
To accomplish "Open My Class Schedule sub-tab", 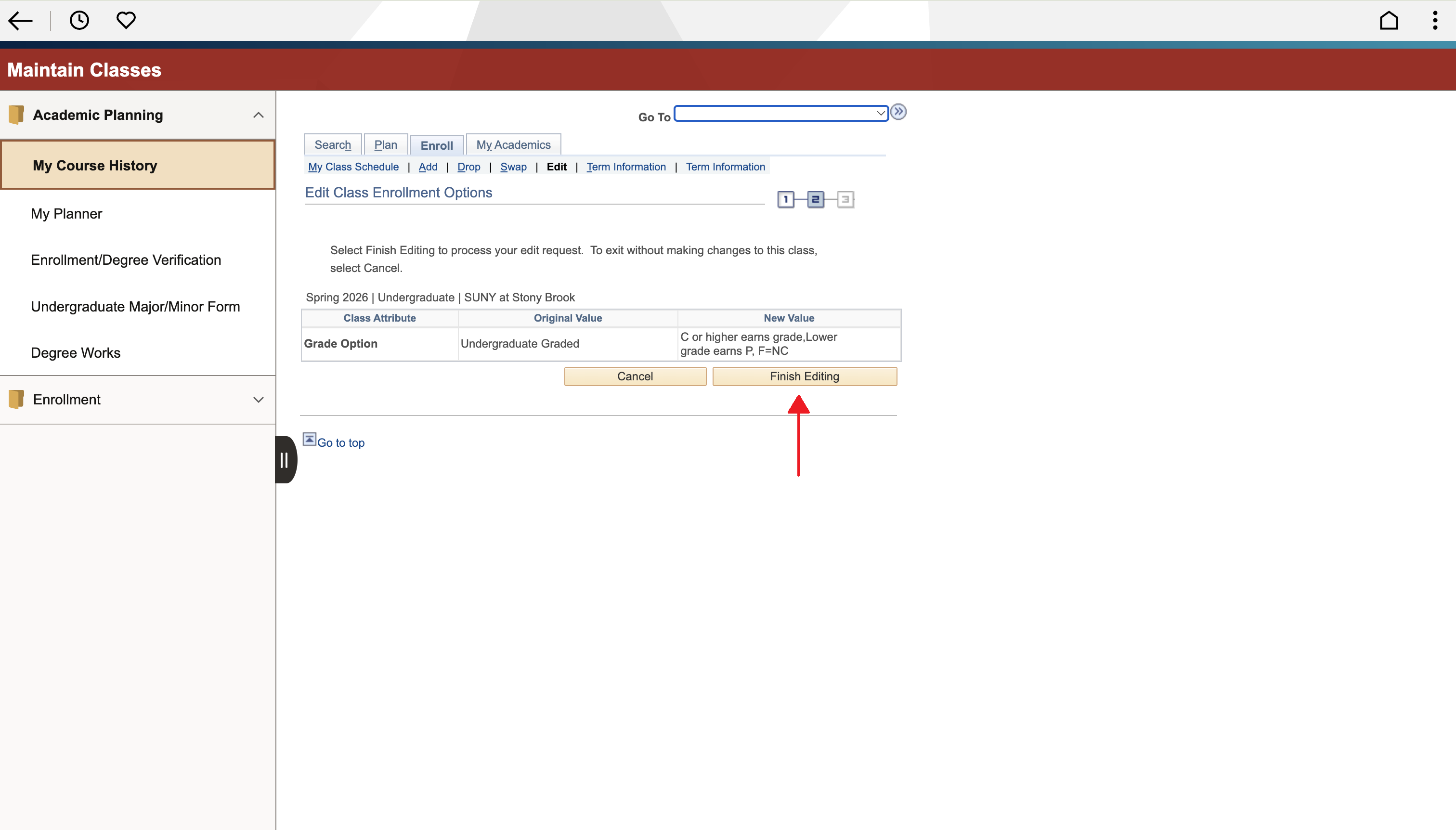I will pyautogui.click(x=353, y=167).
